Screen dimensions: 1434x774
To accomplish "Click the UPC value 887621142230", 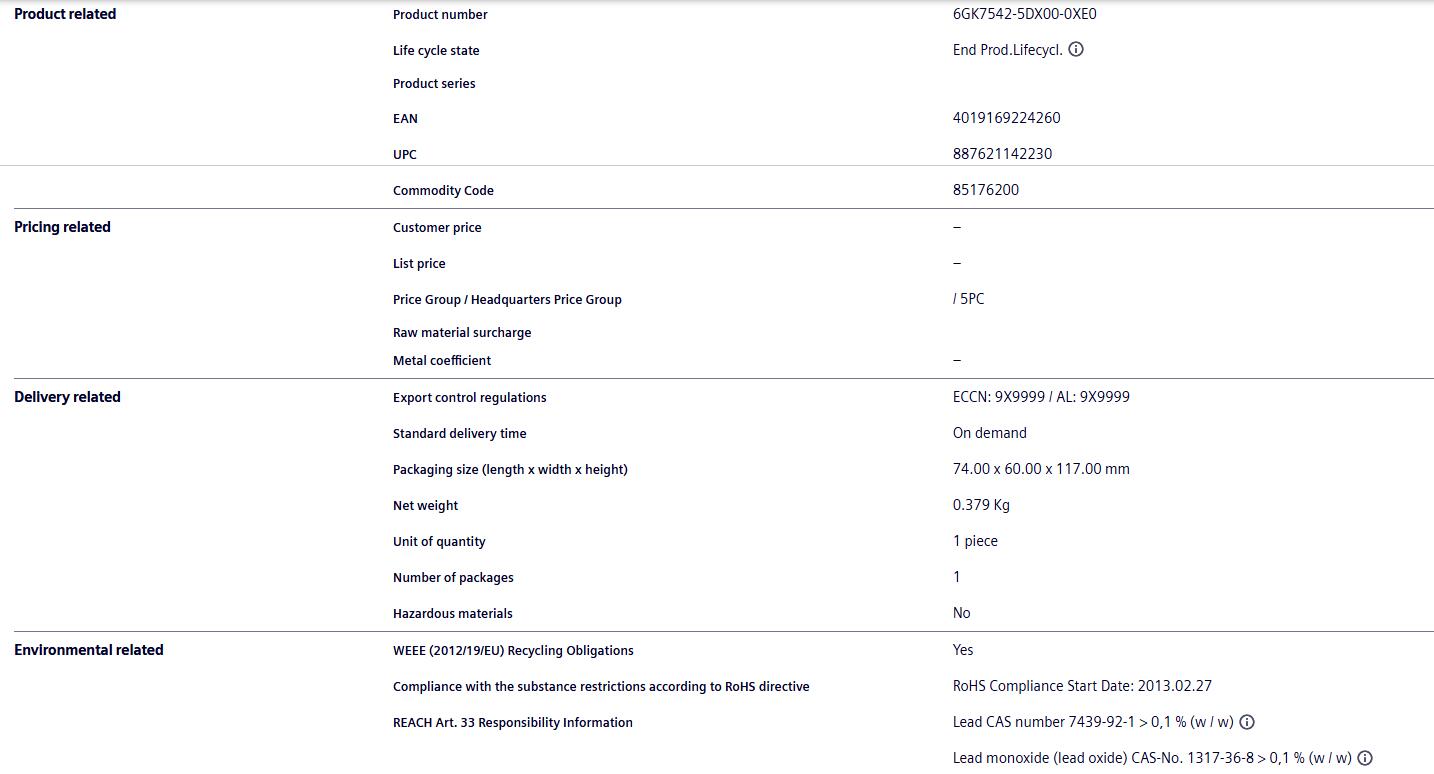I will point(1002,154).
